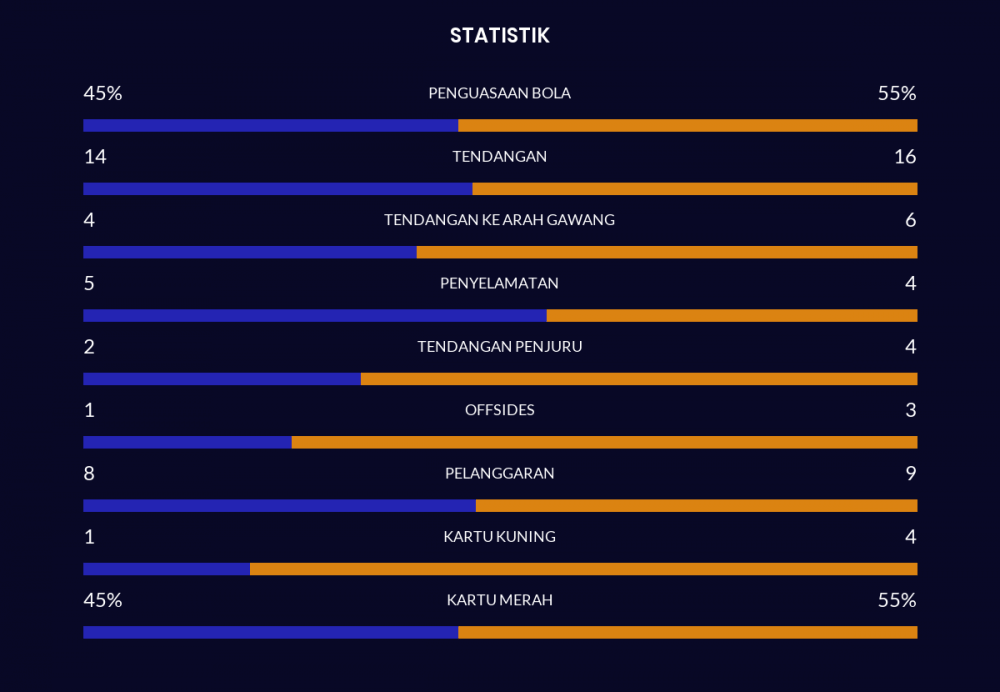This screenshot has width=1000, height=692.
Task: Select the PENGUASAAN BOLA label
Action: (x=499, y=93)
